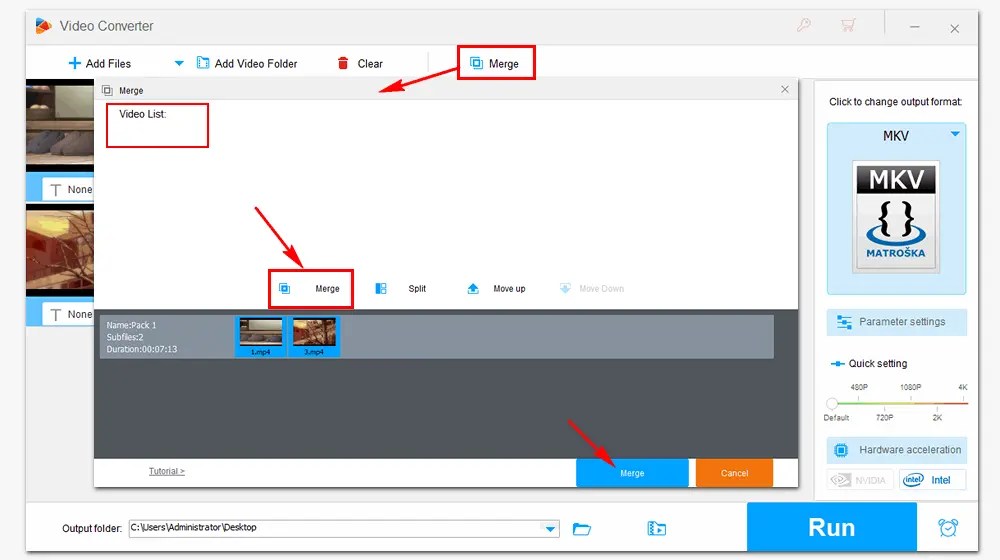Click the Split tool icon

381,289
